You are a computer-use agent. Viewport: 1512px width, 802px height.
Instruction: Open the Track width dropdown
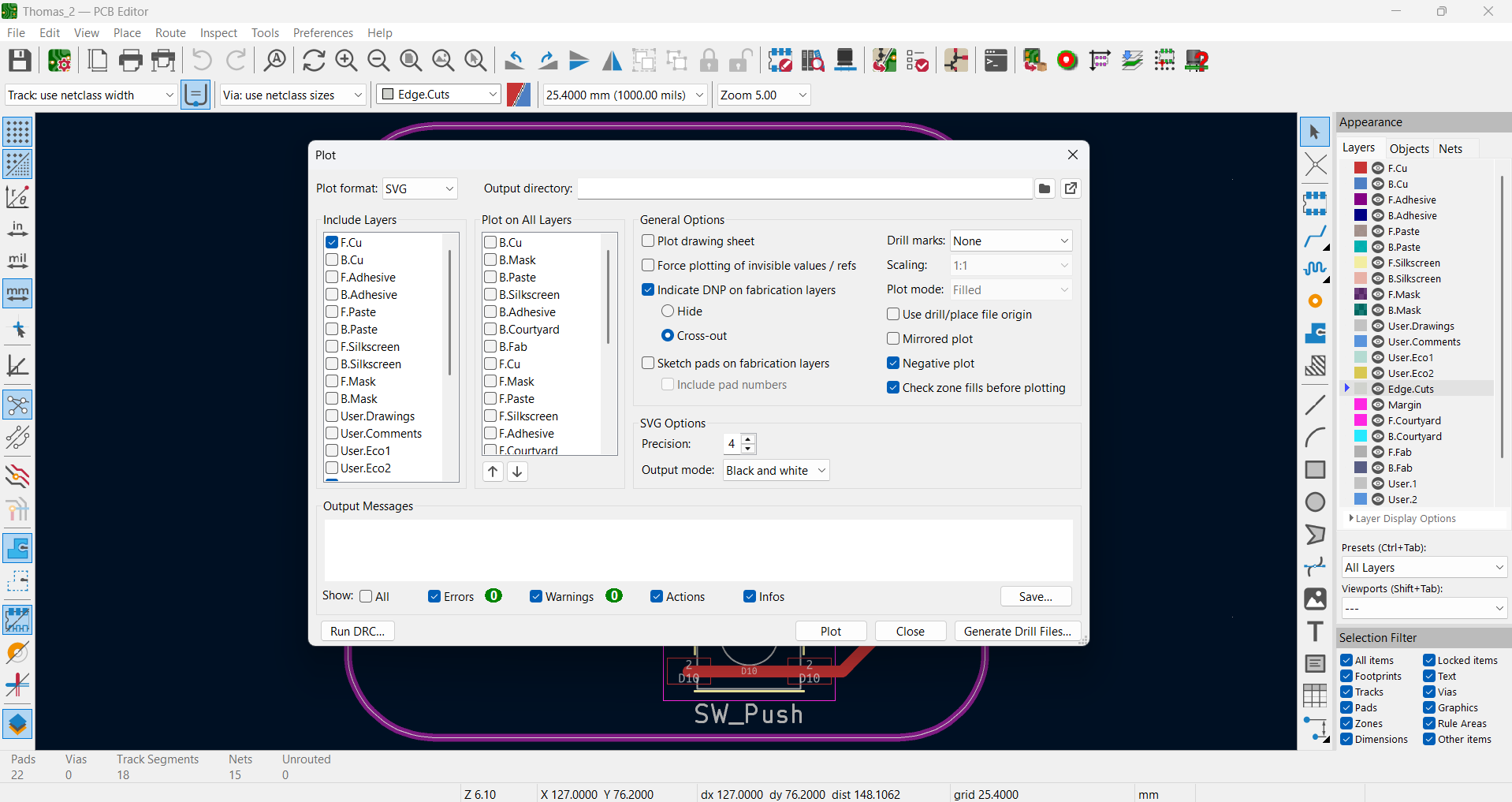(x=91, y=95)
